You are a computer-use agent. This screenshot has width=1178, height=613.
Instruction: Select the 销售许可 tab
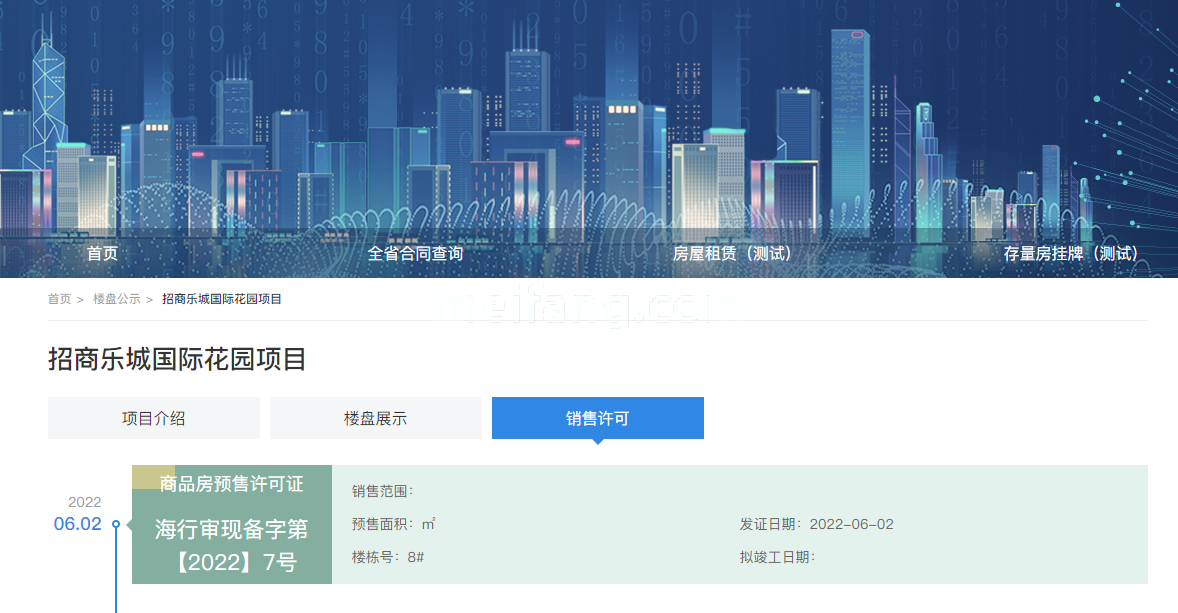click(x=598, y=418)
